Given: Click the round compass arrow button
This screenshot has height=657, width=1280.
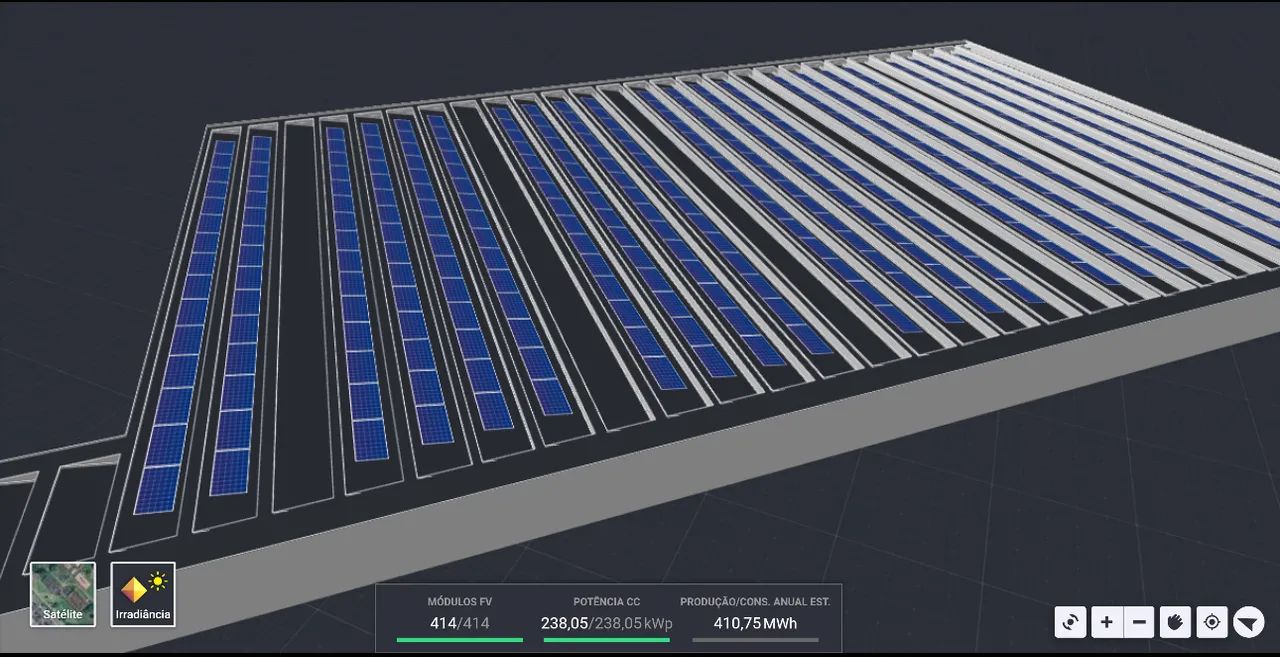Looking at the screenshot, I should pos(1249,622).
